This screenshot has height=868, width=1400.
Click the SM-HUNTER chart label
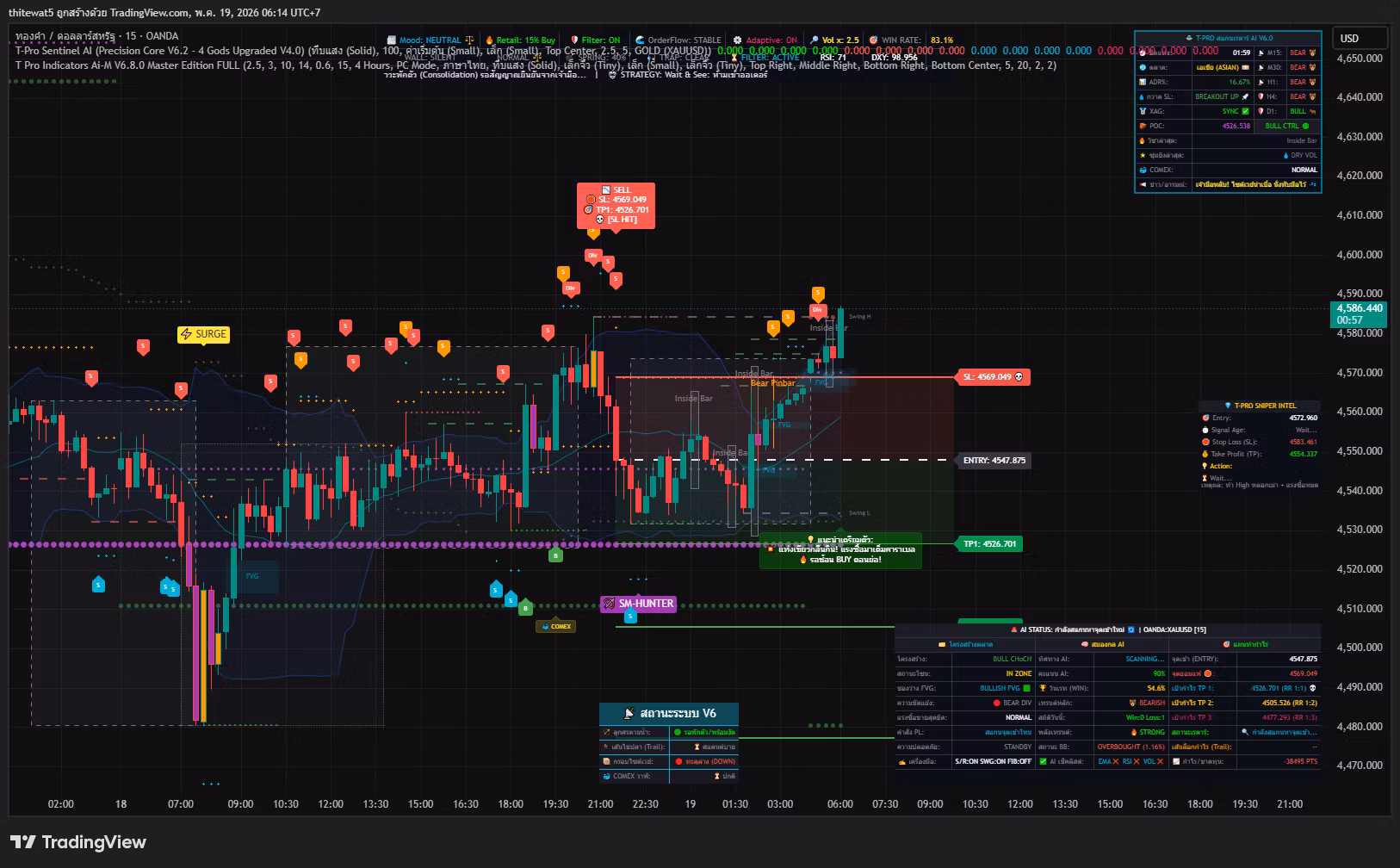(x=638, y=604)
